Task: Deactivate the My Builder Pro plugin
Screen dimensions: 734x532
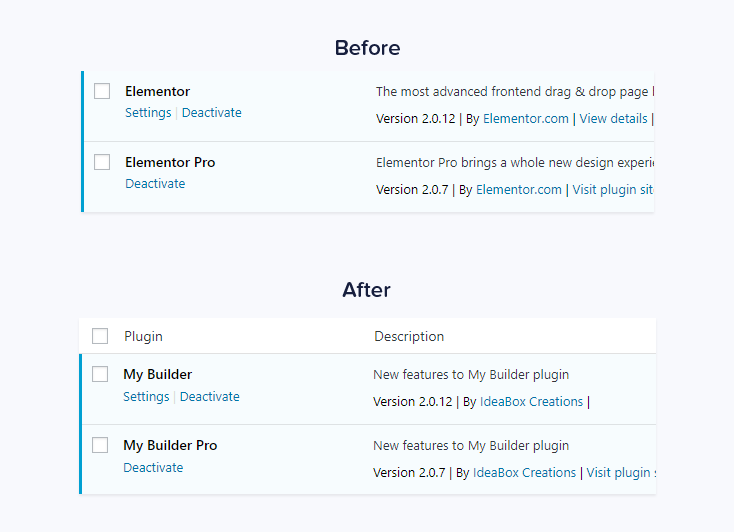Action: coord(153,467)
